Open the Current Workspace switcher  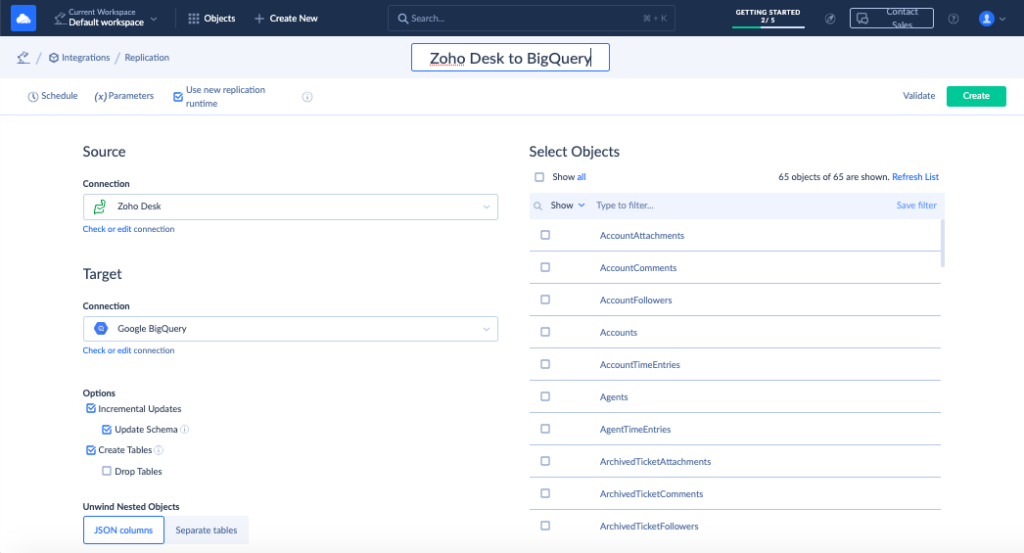coord(106,18)
